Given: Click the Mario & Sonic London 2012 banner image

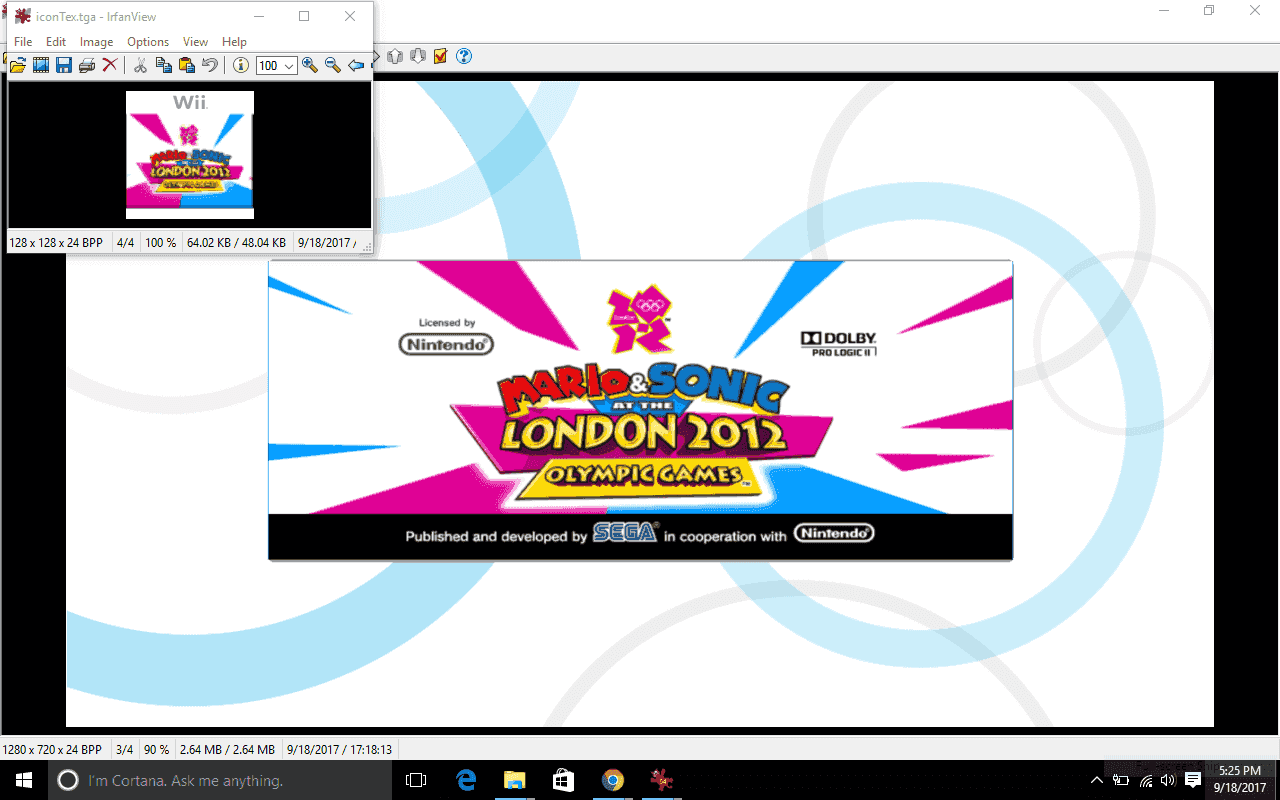Looking at the screenshot, I should tap(640, 410).
